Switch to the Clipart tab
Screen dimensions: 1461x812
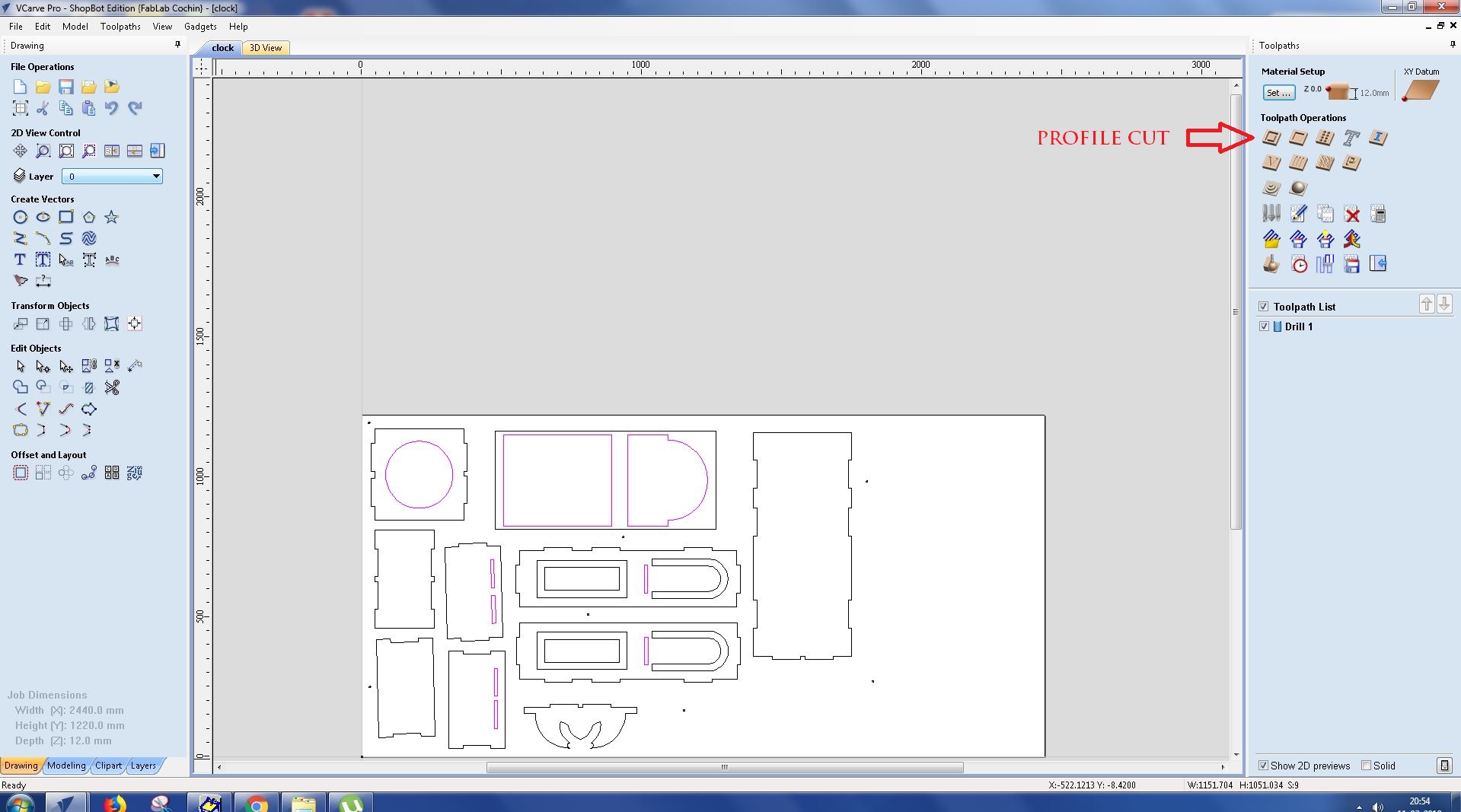[108, 766]
